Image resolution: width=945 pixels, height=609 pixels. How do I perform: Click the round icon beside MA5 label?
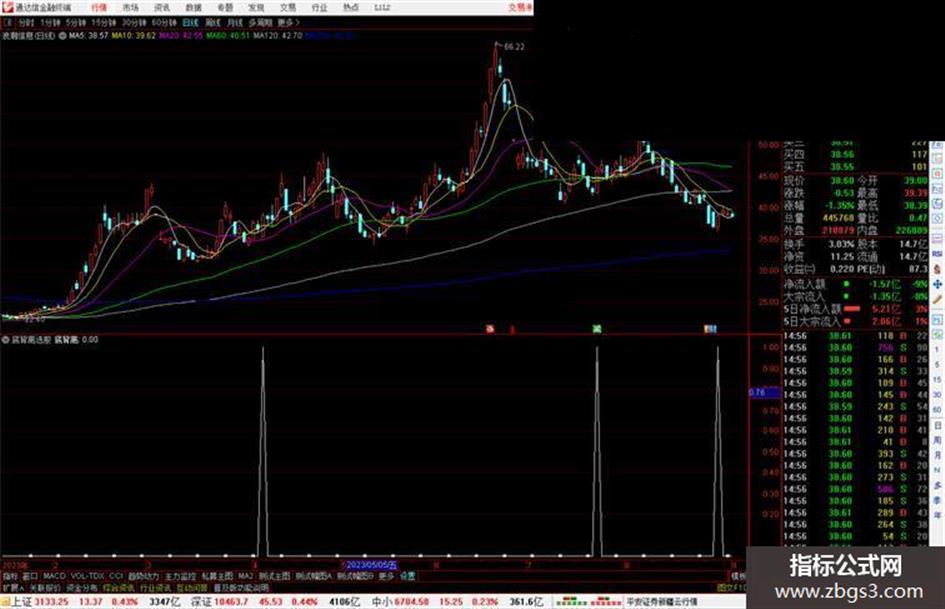[62, 36]
